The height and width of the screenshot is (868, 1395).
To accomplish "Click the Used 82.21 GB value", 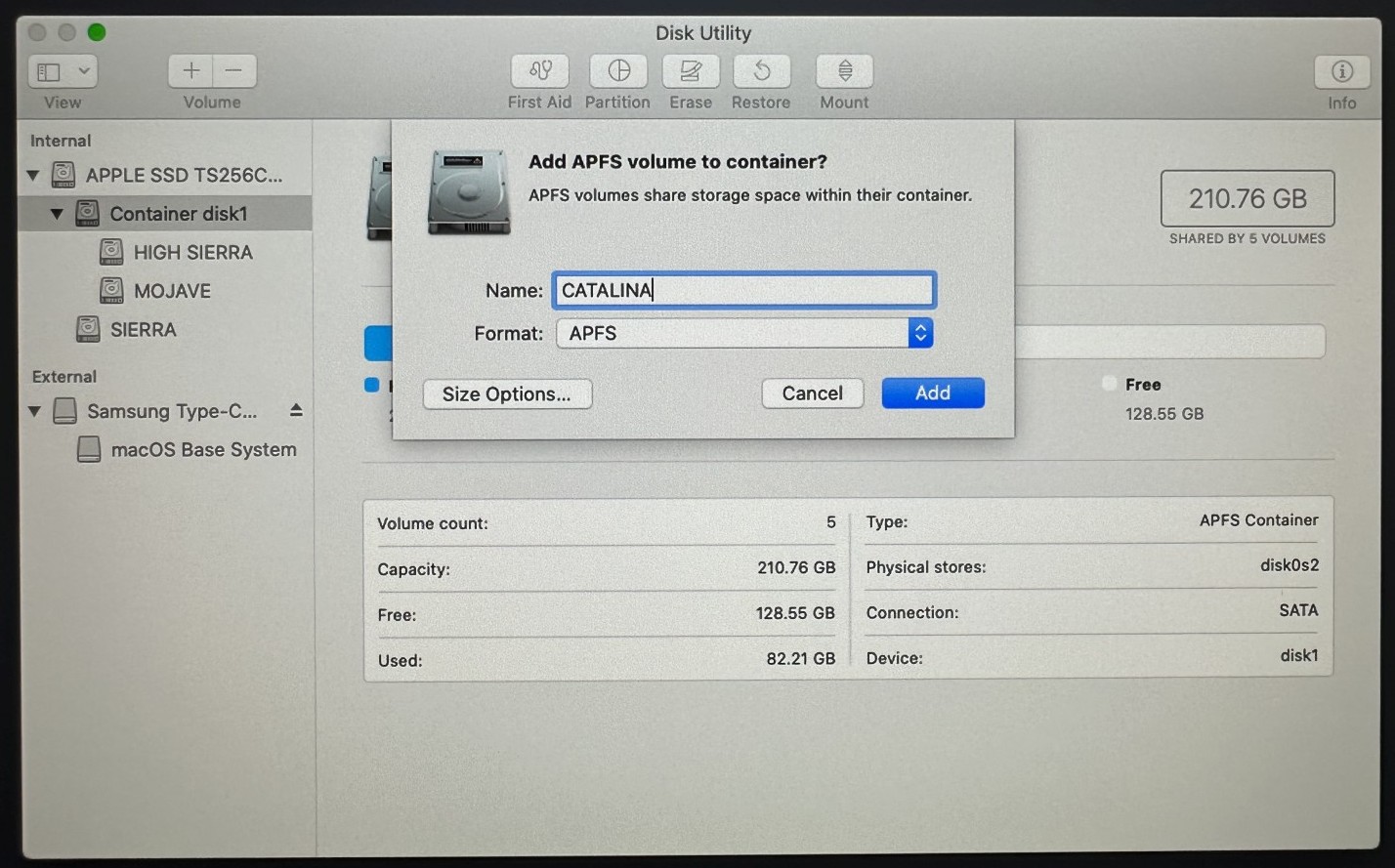I will pos(801,659).
